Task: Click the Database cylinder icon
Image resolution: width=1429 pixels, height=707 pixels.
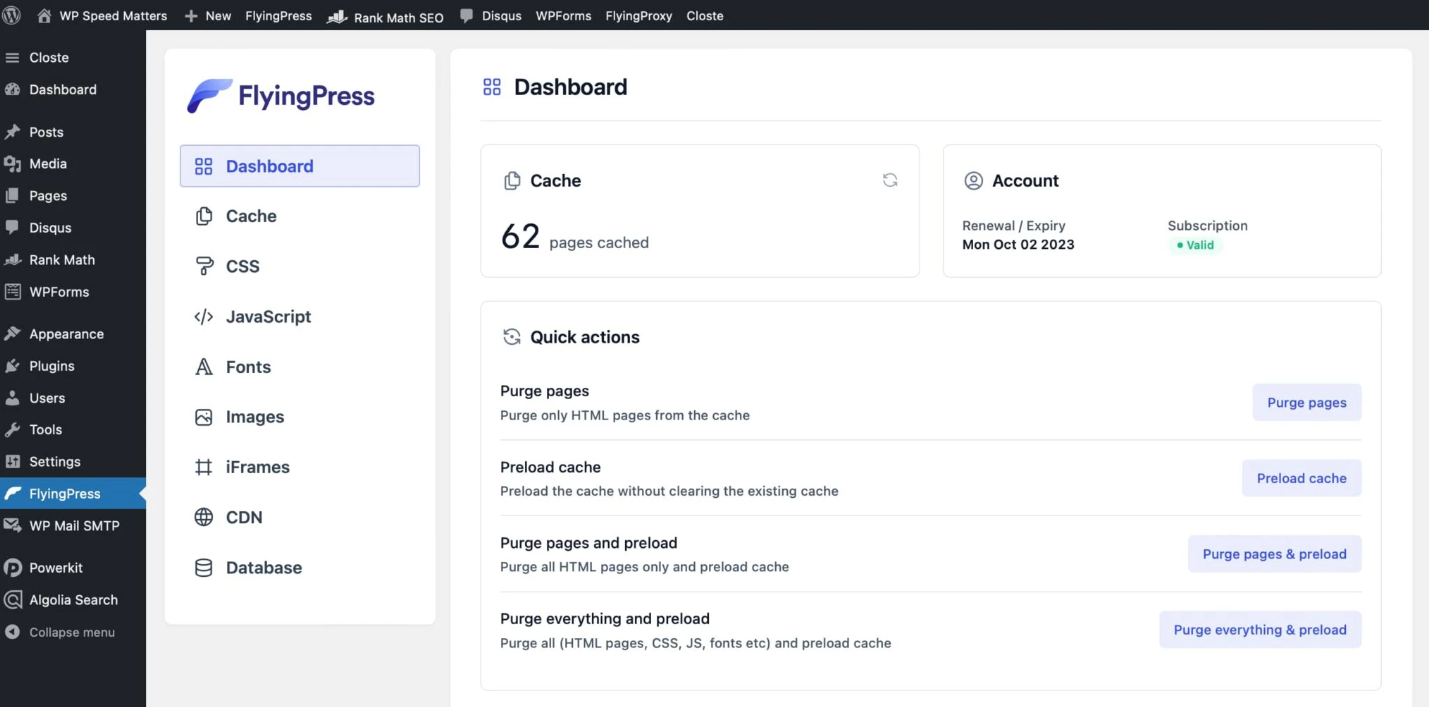Action: (x=204, y=568)
